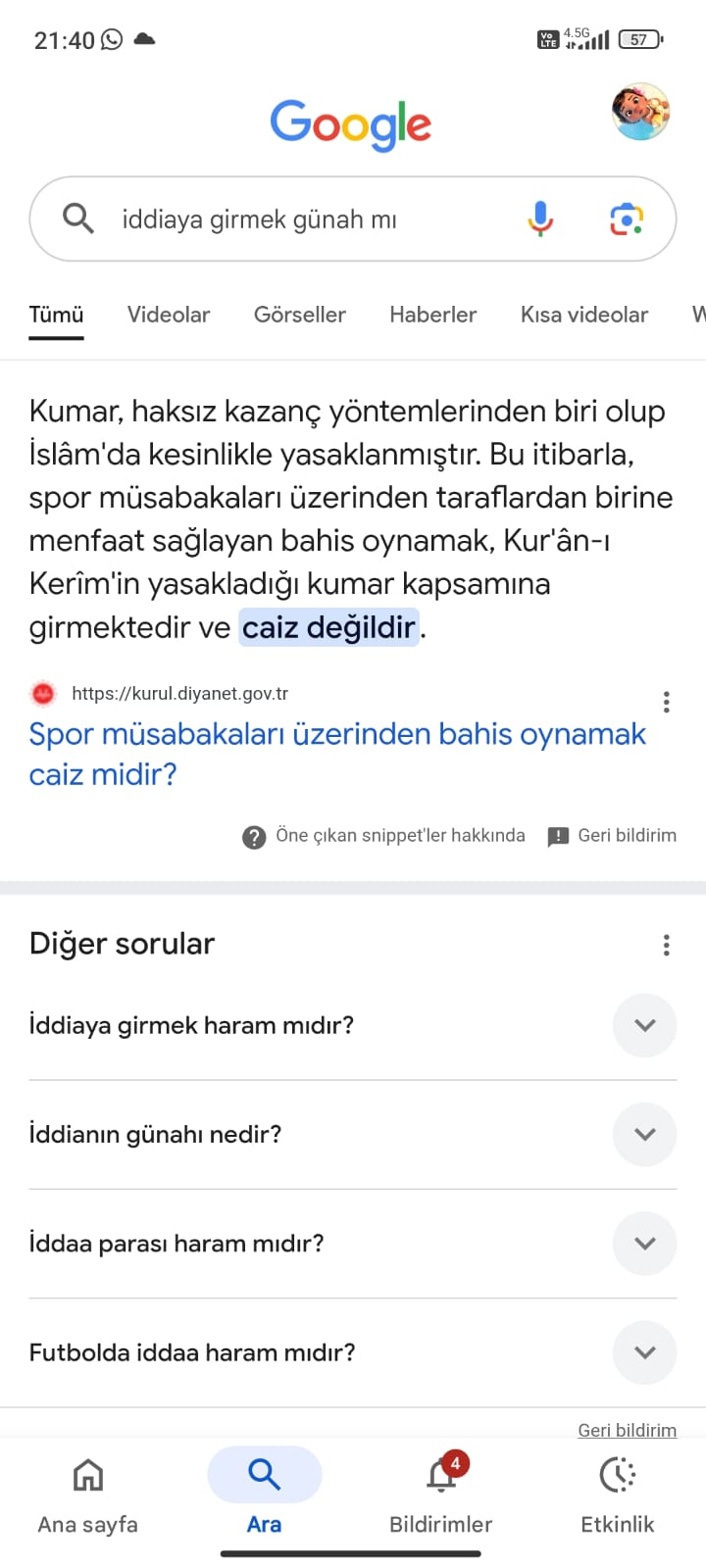The image size is (706, 1568).
Task: Go to Ana sayfa home icon
Action: point(88,1476)
